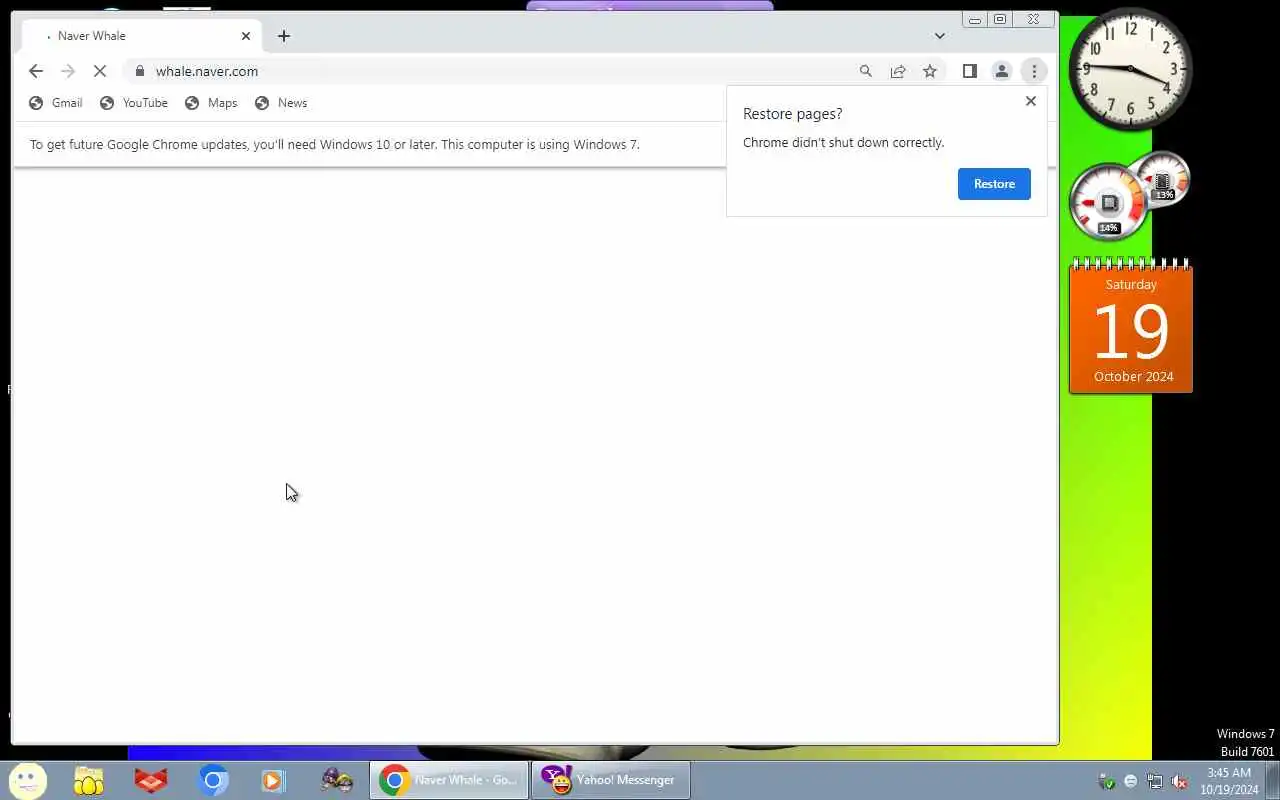
Task: Open the Maps bookmark
Action: pyautogui.click(x=212, y=103)
